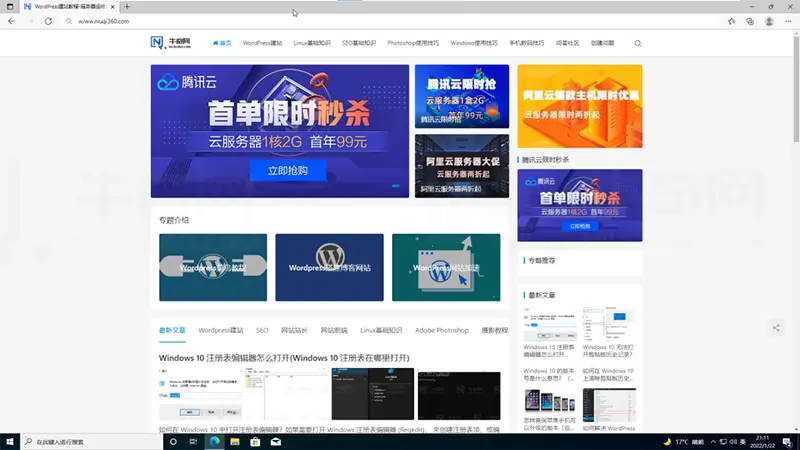
Task: Close the WordPress建站 browser tab
Action: (x=113, y=7)
